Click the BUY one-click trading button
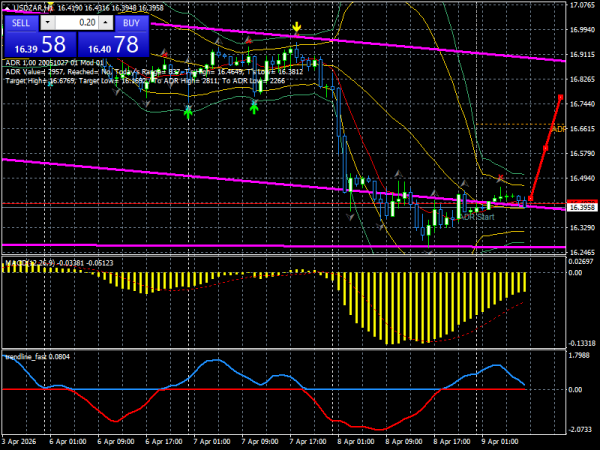This screenshot has height=450, width=600. (x=131, y=23)
